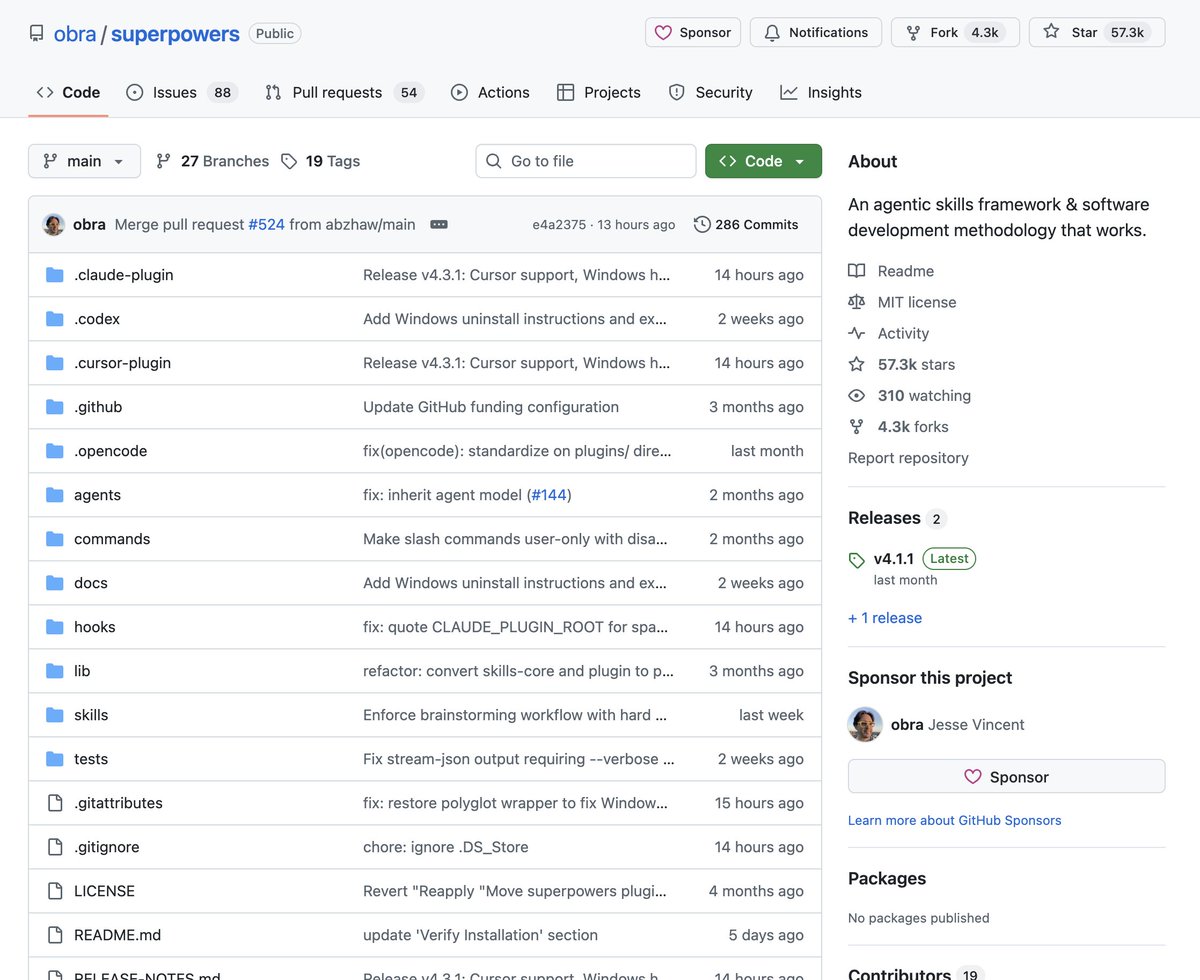
Task: Open the .claude-plugin folder icon
Action: coord(55,275)
